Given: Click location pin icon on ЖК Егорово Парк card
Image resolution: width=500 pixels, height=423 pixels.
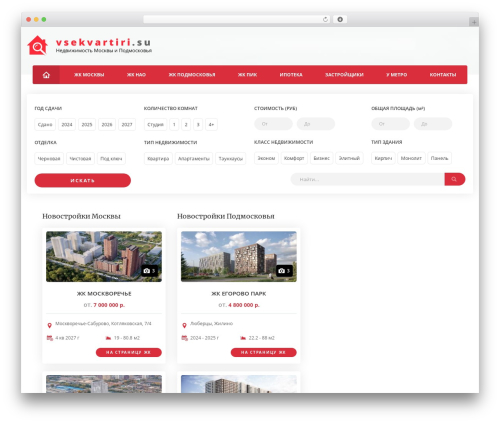Looking at the screenshot, I should (x=184, y=325).
